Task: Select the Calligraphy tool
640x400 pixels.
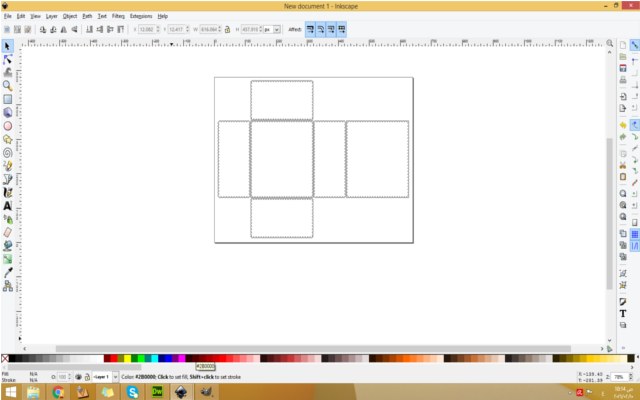Action: pos(7,192)
